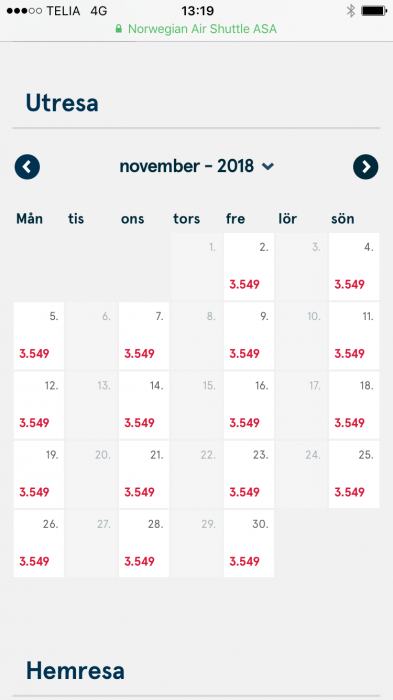Go to previous month with left arrow

click(x=27, y=167)
